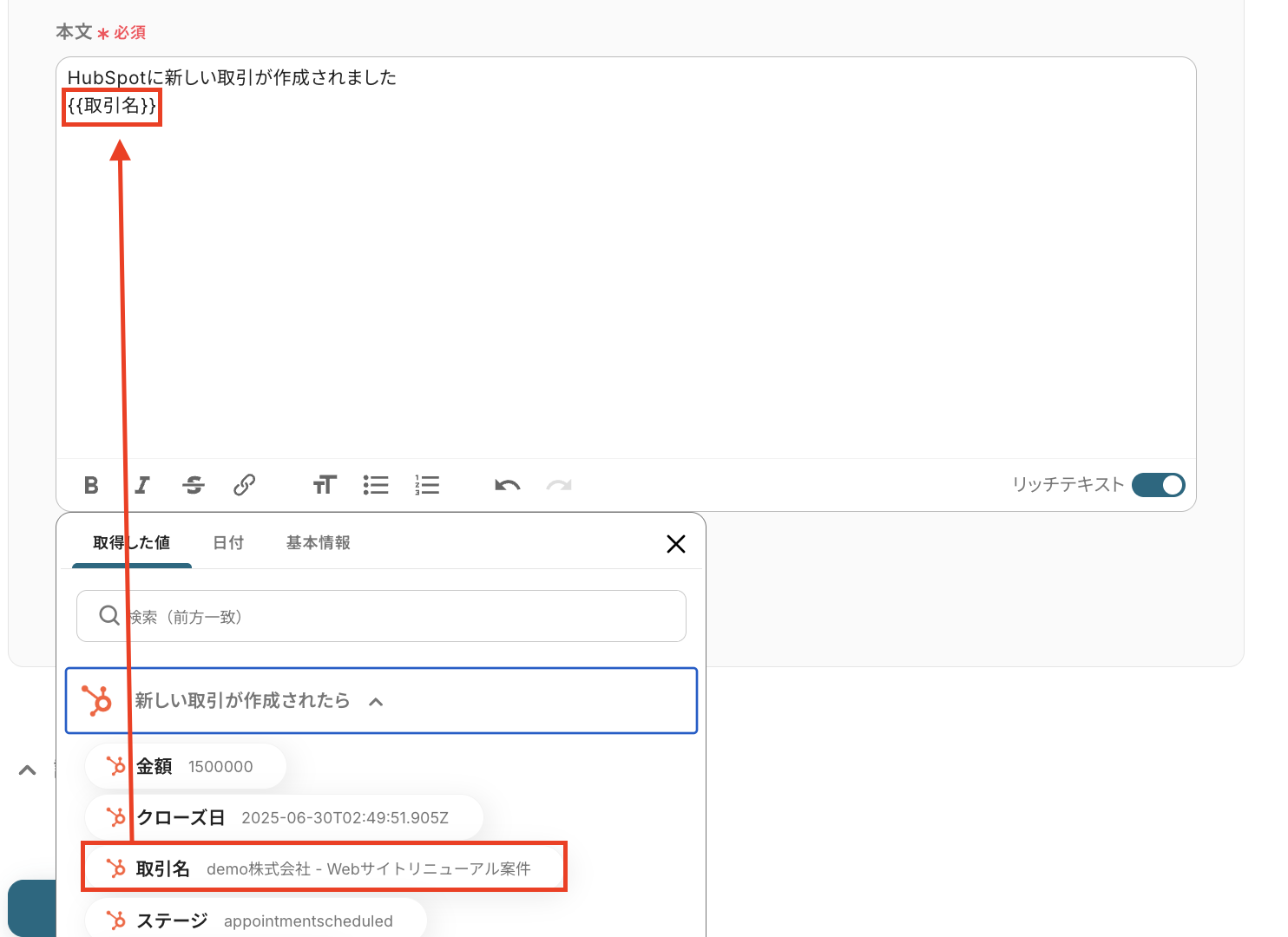Insert a numbered list
This screenshot has height=937, width=1288.
point(427,485)
